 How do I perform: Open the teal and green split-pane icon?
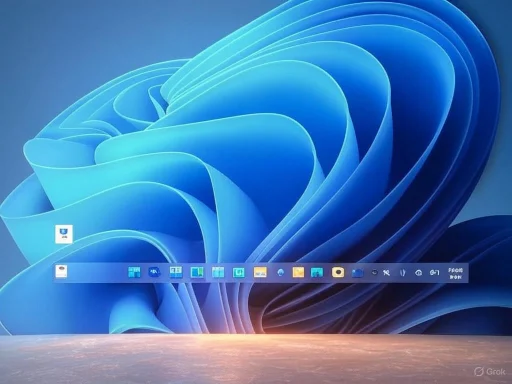(197, 272)
